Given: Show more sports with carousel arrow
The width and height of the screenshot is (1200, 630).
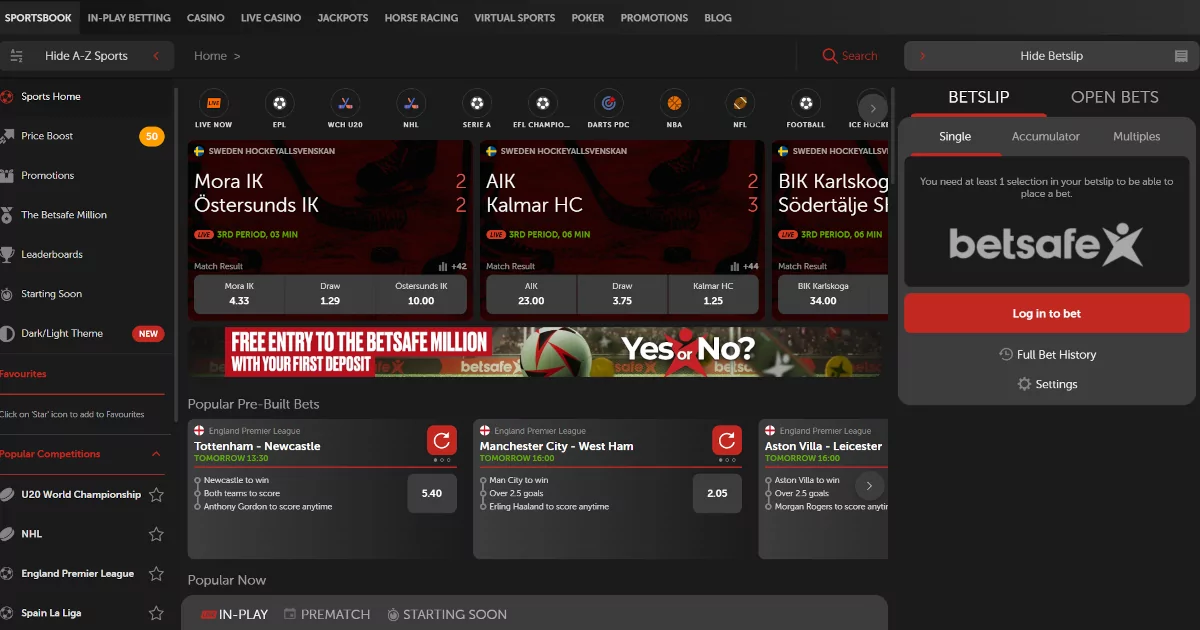Looking at the screenshot, I should [872, 108].
